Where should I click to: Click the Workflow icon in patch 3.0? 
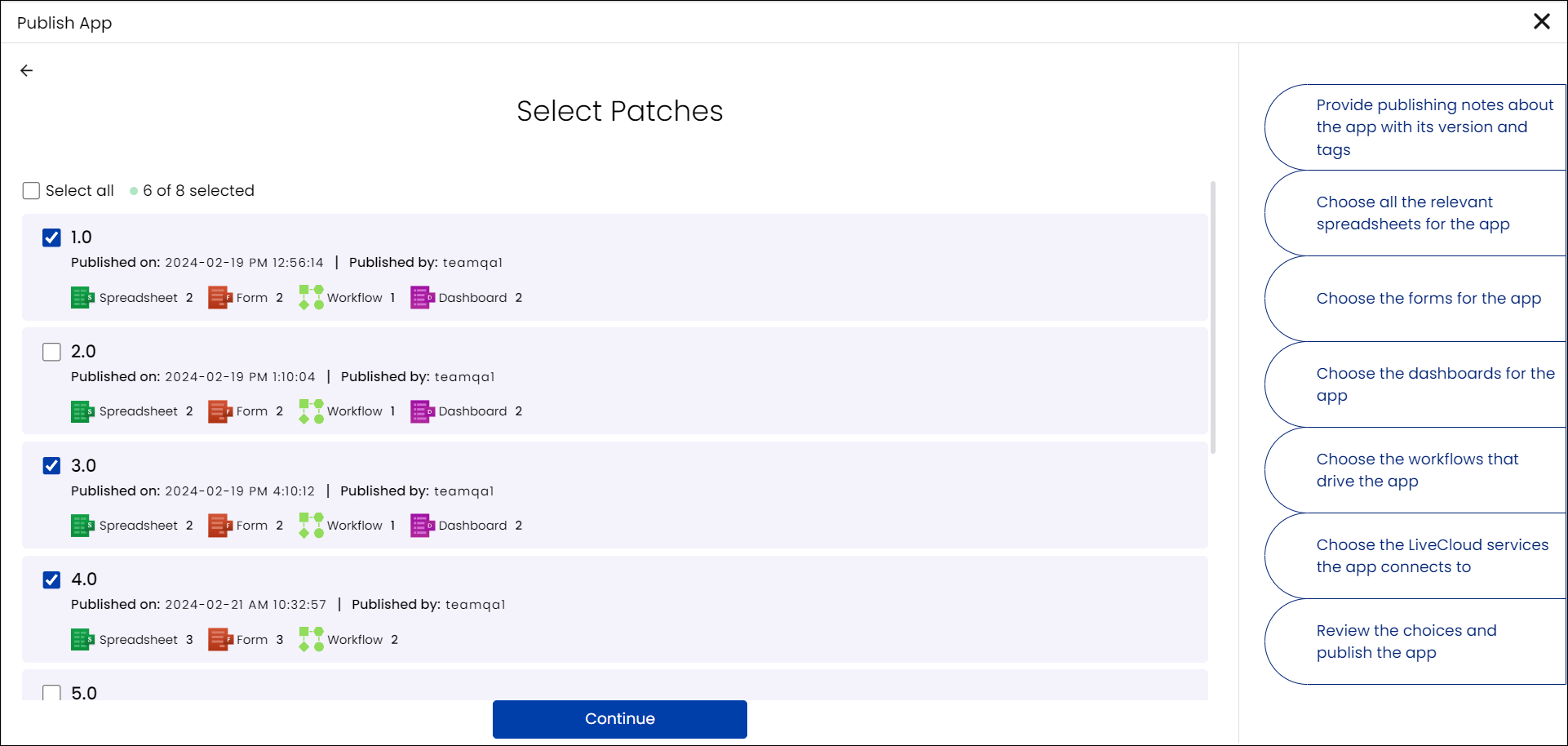[x=311, y=526]
